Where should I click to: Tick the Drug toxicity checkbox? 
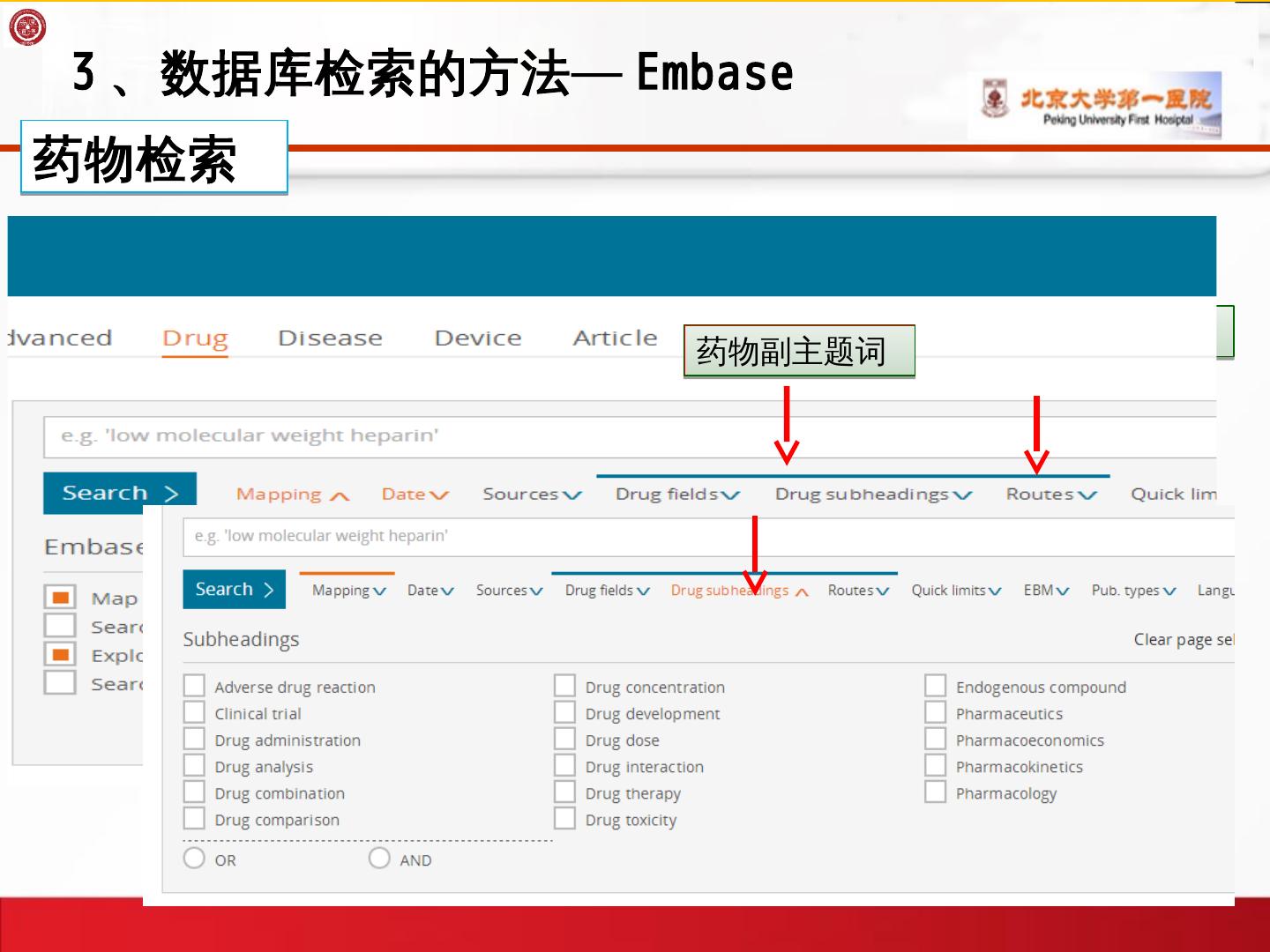[x=564, y=818]
